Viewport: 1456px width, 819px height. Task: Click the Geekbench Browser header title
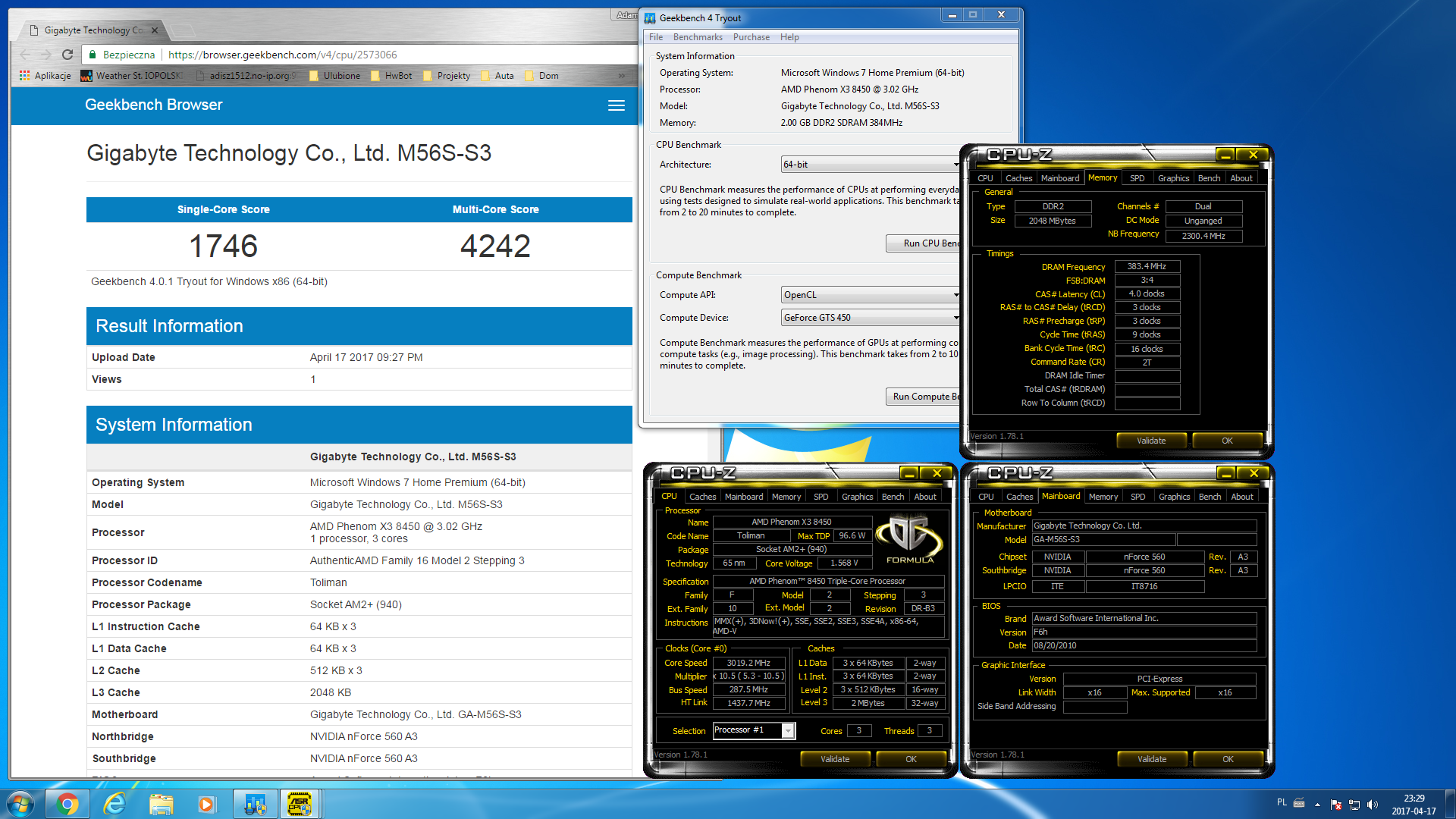(x=154, y=105)
